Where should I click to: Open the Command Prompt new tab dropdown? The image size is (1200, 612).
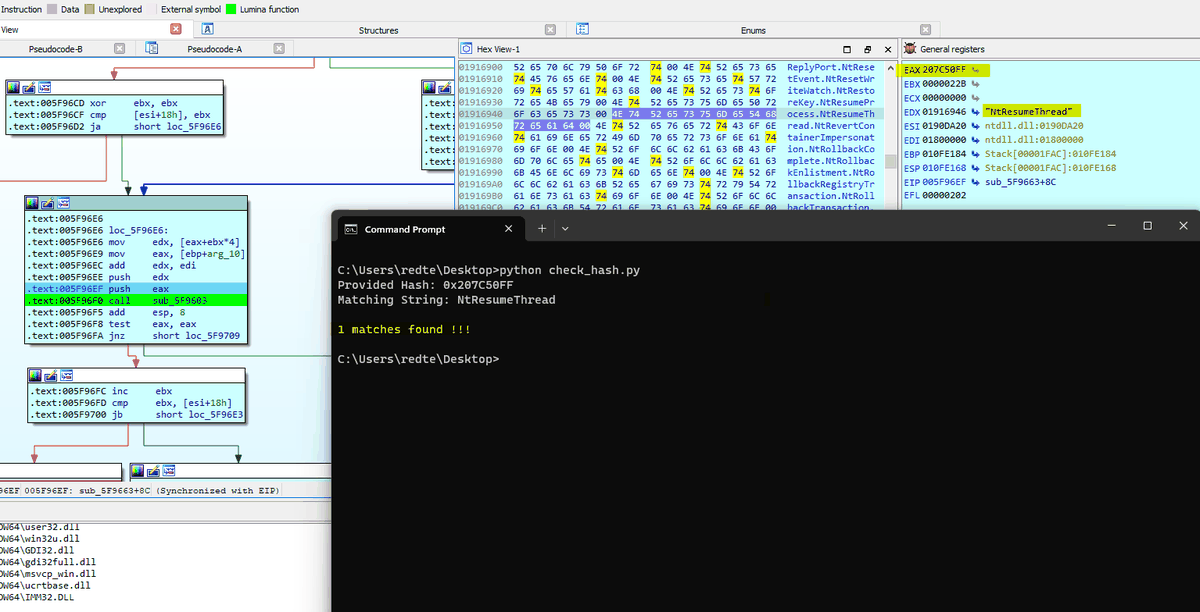coord(566,229)
